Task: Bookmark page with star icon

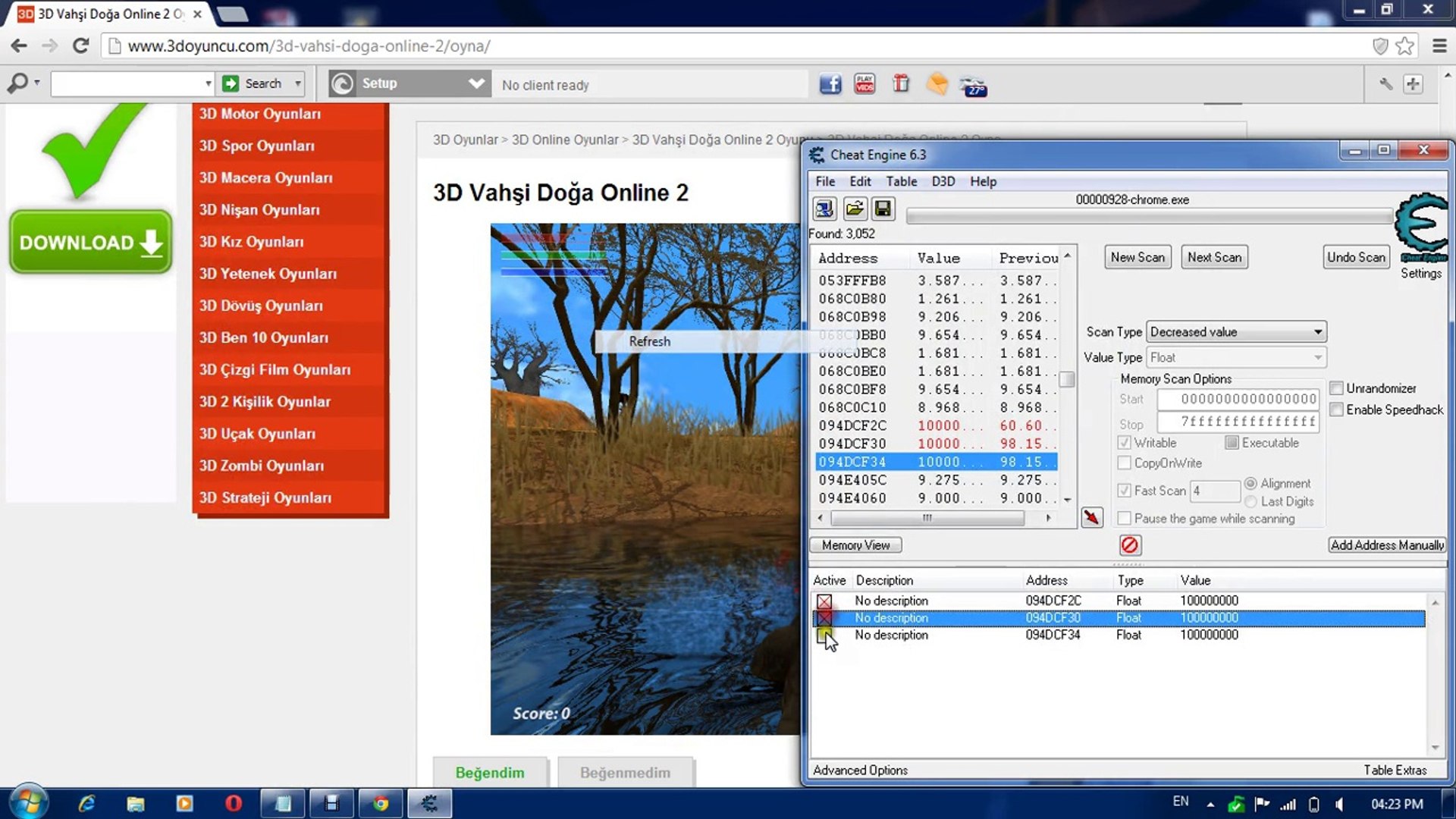Action: pos(1404,46)
